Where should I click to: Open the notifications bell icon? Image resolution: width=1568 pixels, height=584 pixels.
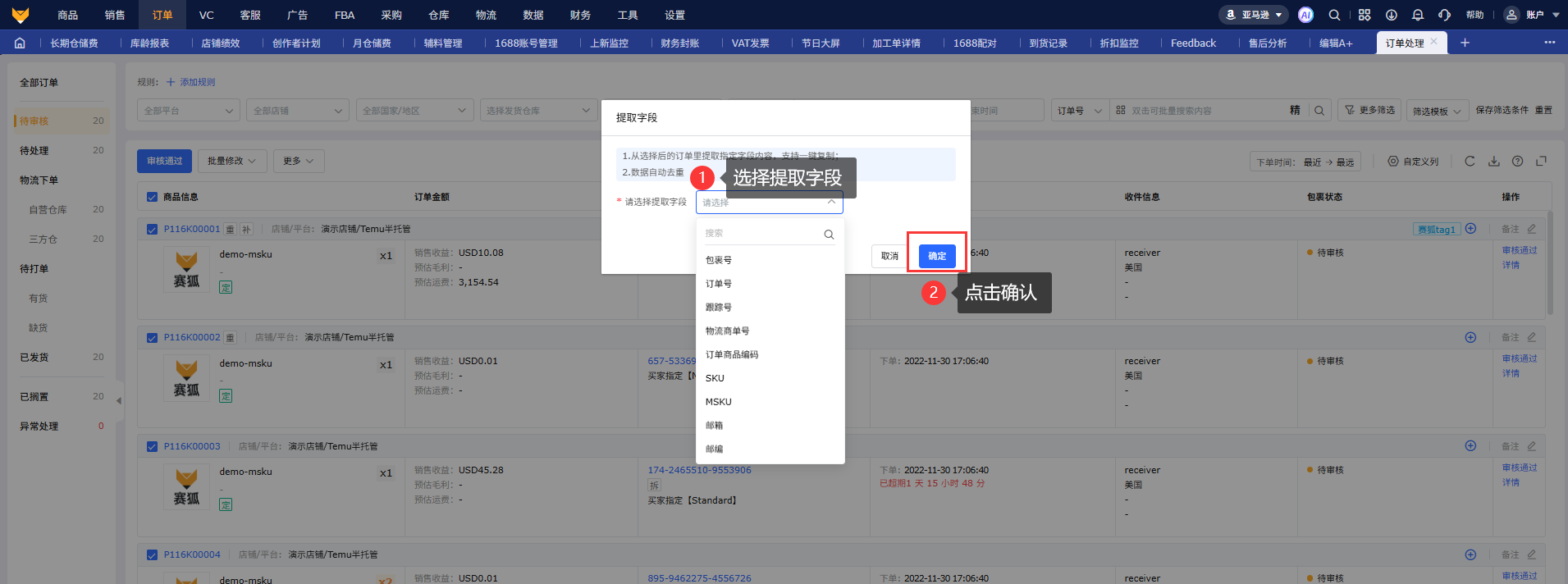[1418, 15]
